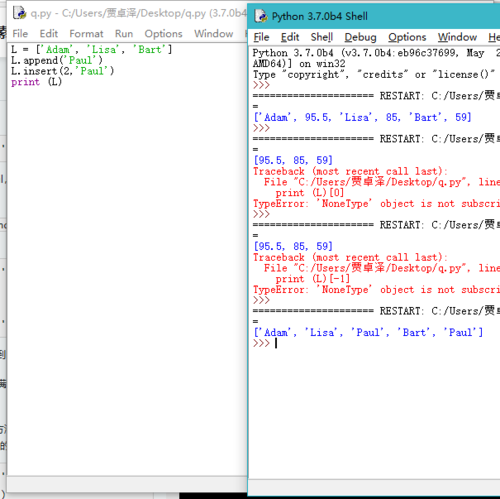500x499 pixels.
Task: Click the print (L) code line
Action: click(37, 82)
